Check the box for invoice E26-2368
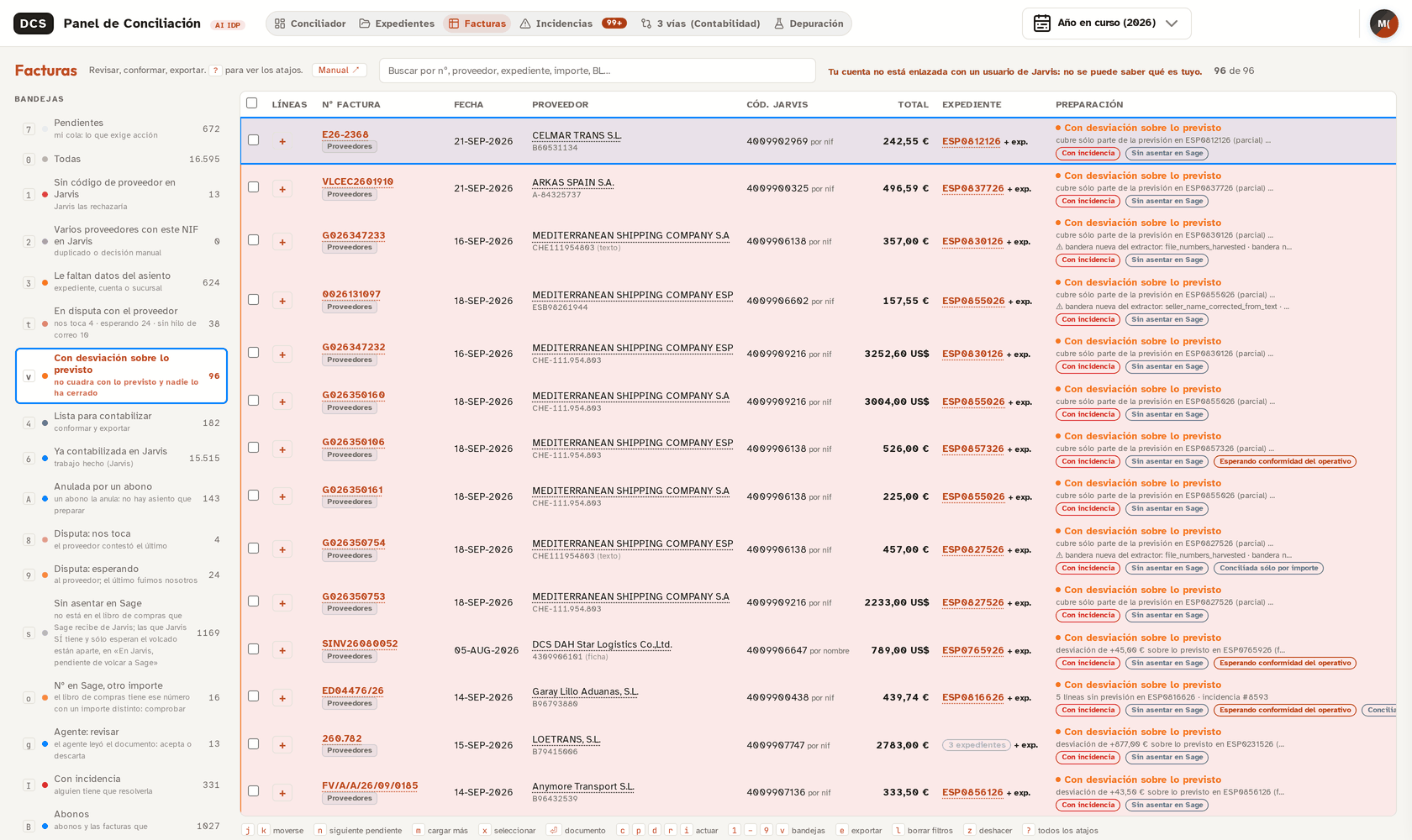1412x840 pixels. (253, 140)
